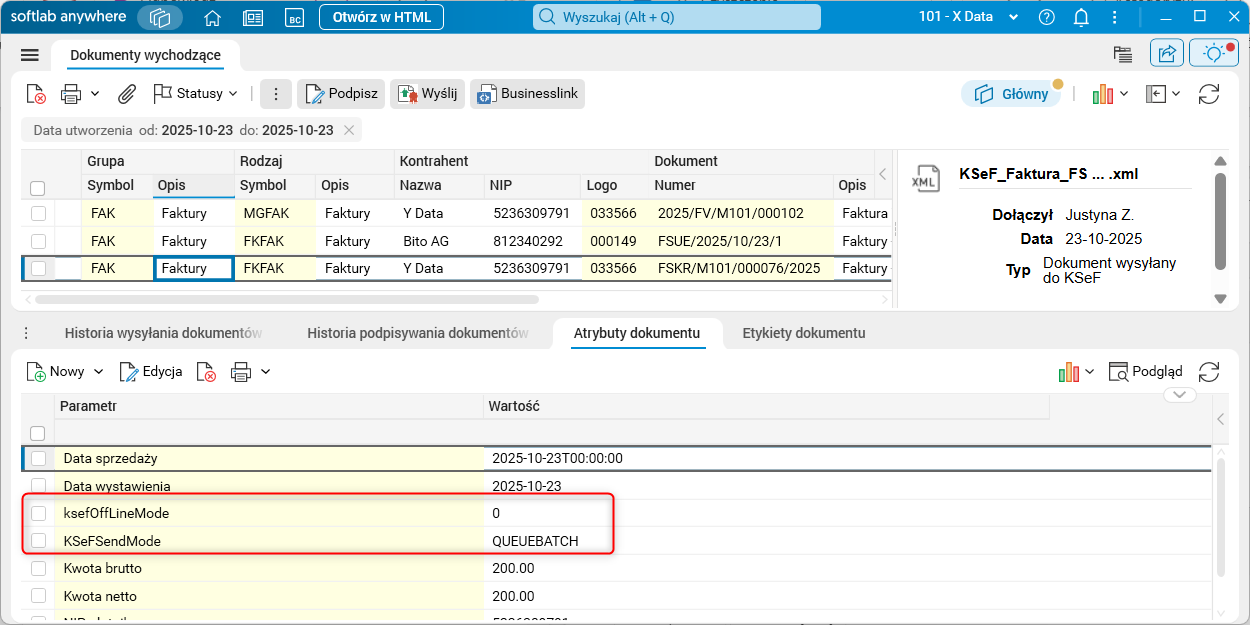Check the row for Bito AG
Viewport: 1250px width, 625px height.
pyautogui.click(x=37, y=241)
